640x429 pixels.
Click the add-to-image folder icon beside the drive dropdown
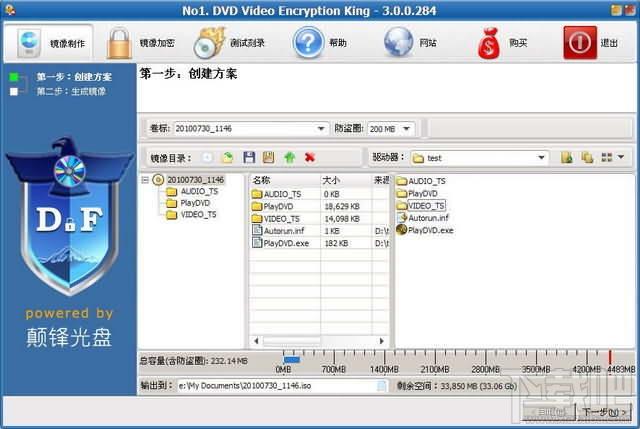(x=567, y=158)
